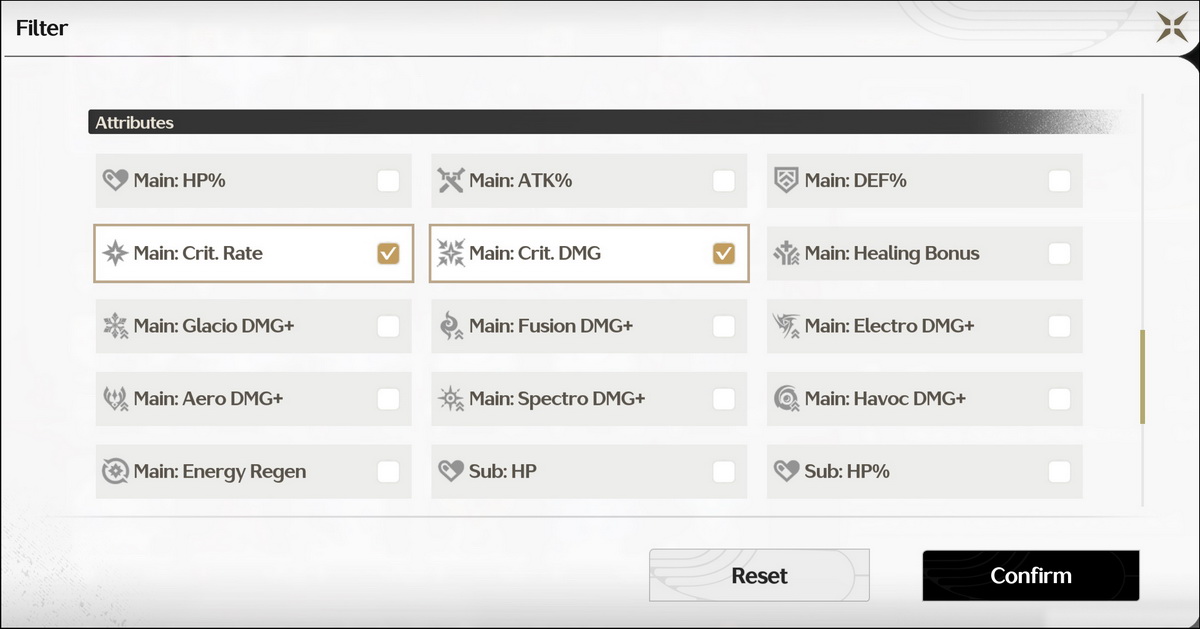Uncheck the Main: Crit. Rate checkbox
The width and height of the screenshot is (1200, 629).
pyautogui.click(x=388, y=254)
